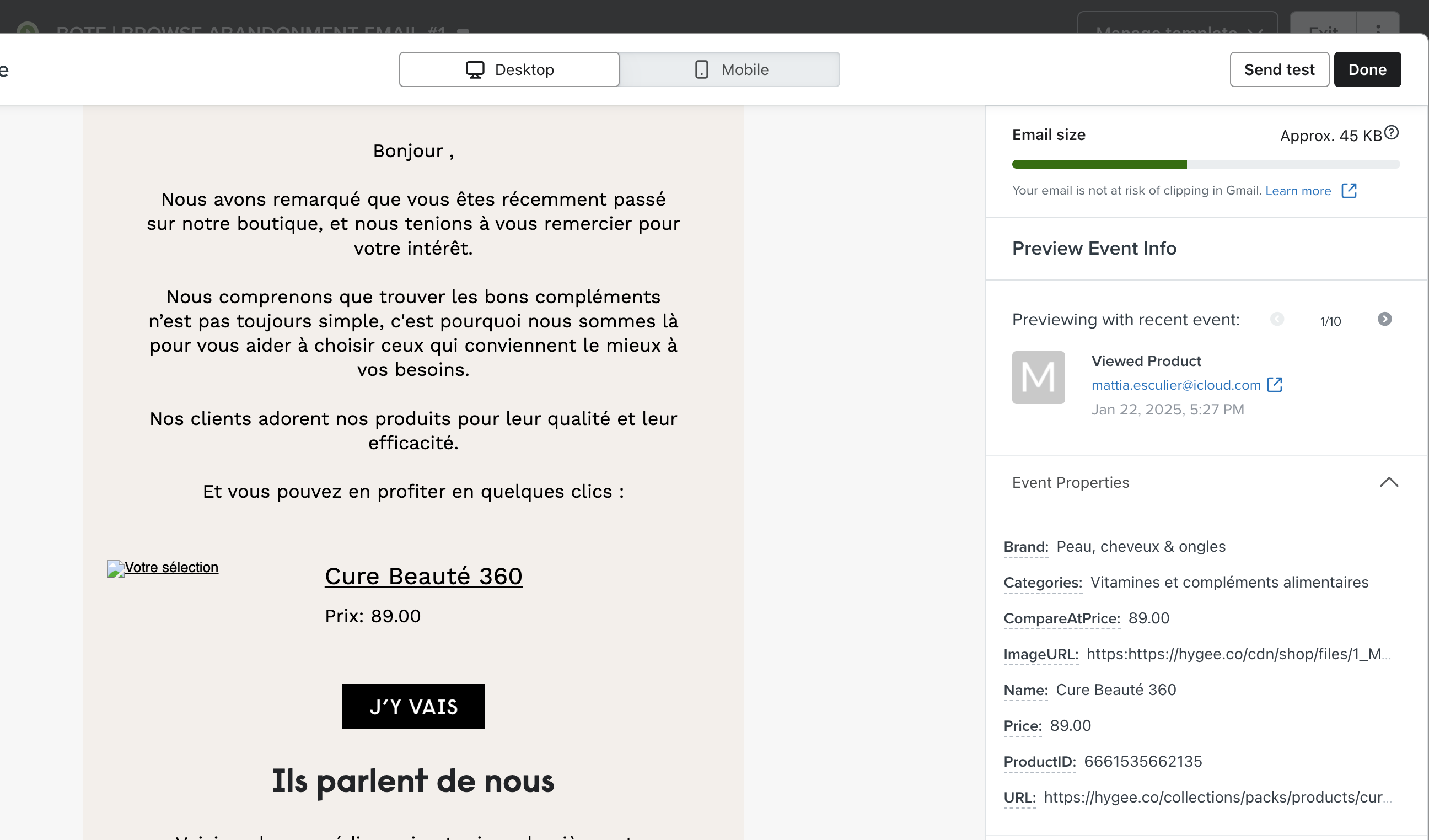
Task: Click the Done button
Action: coord(1367,69)
